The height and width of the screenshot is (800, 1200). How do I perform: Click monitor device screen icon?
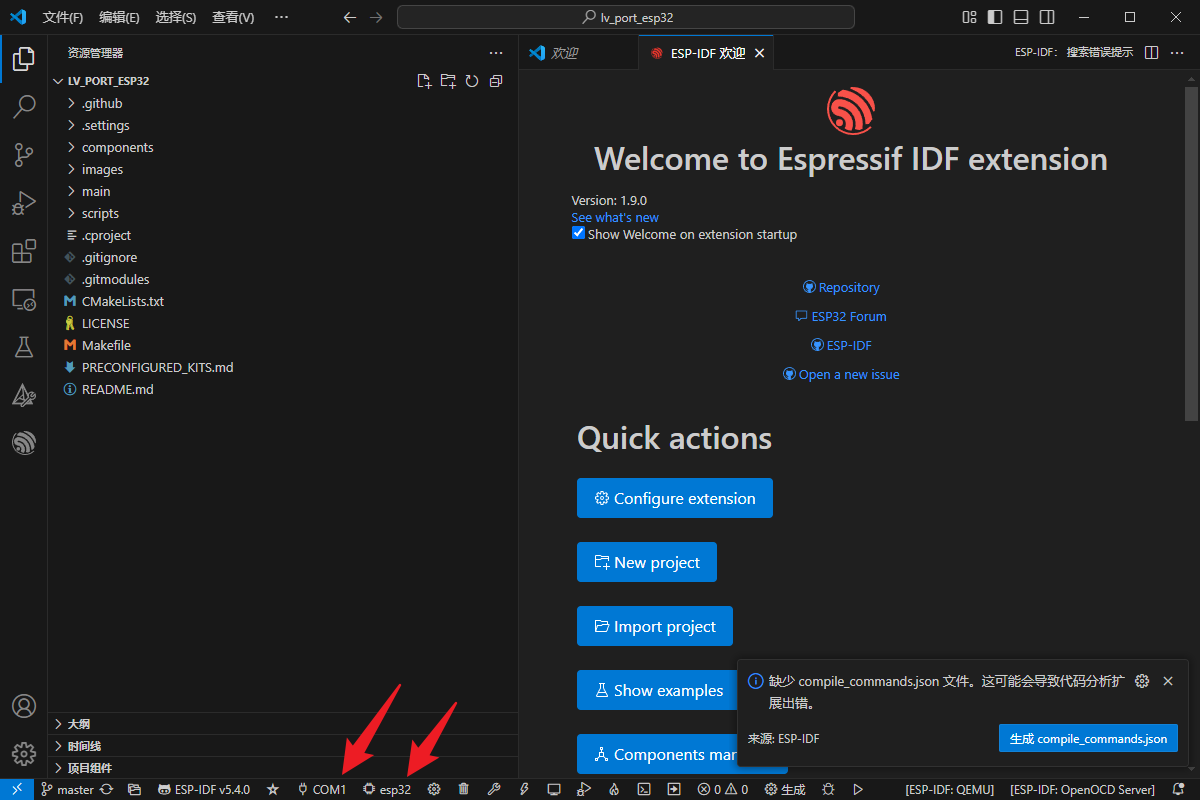tap(553, 789)
